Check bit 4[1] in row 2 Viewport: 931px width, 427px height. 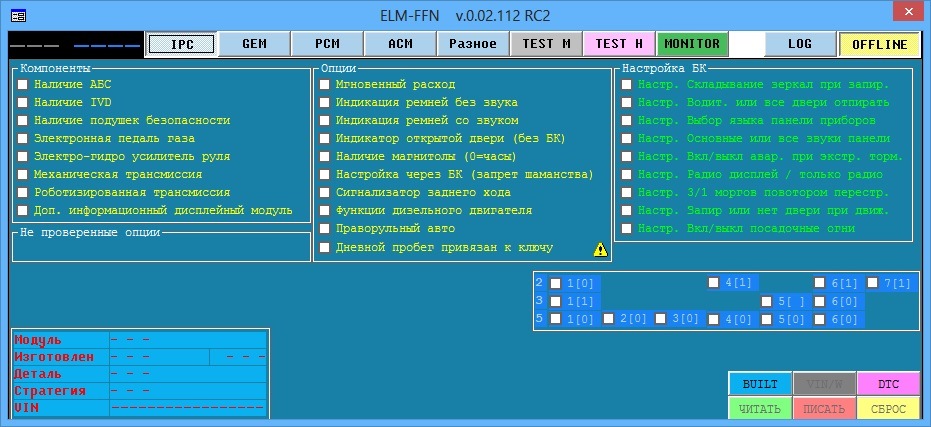(x=714, y=283)
